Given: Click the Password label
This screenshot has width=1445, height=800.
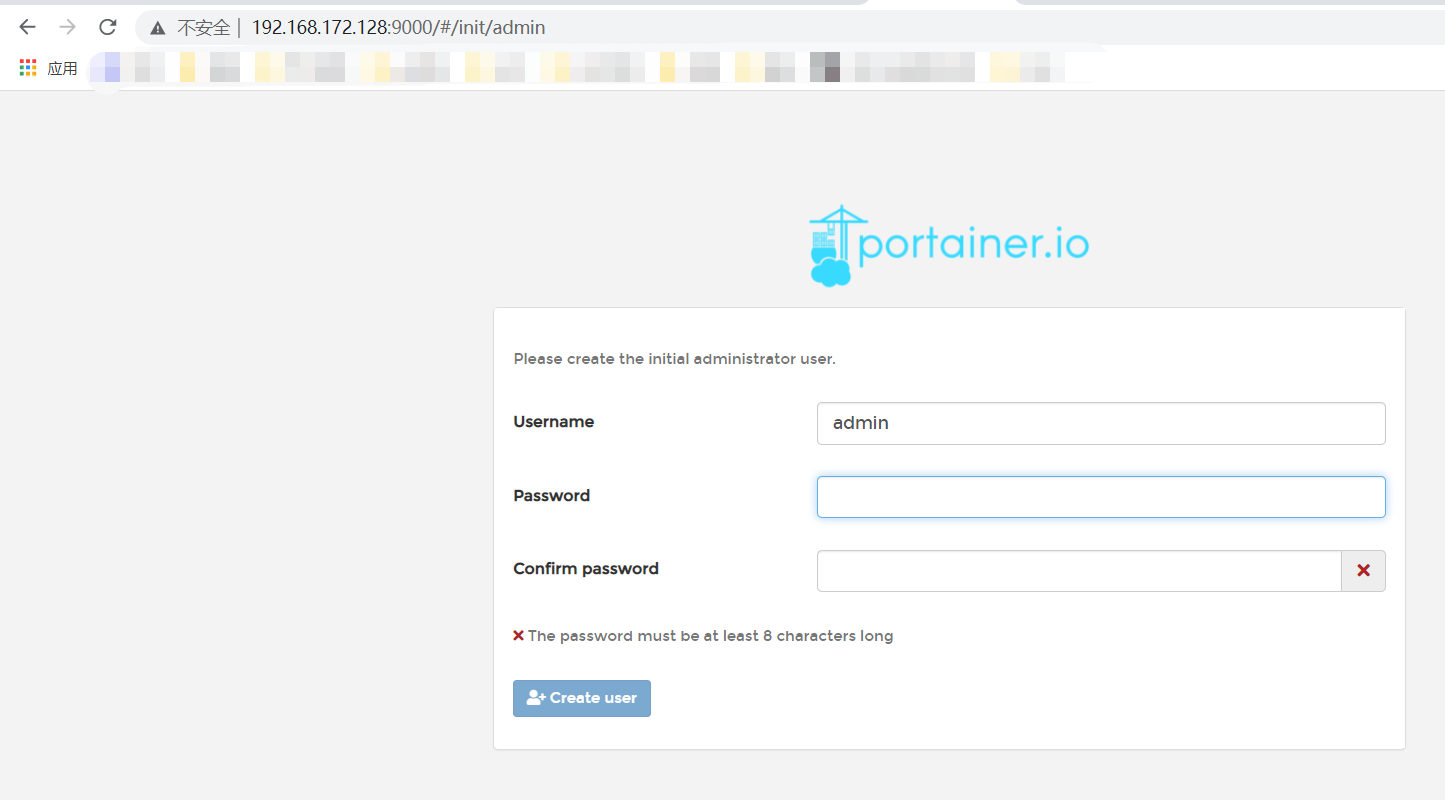Looking at the screenshot, I should click(551, 495).
